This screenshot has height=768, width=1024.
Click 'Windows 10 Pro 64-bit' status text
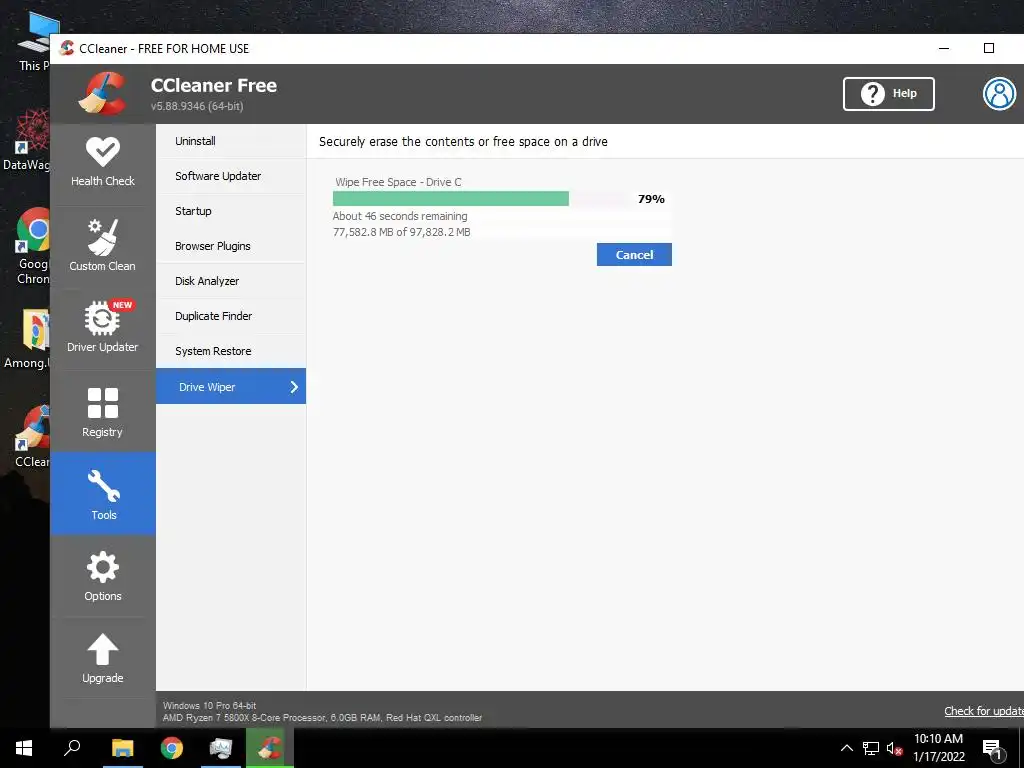pos(209,705)
